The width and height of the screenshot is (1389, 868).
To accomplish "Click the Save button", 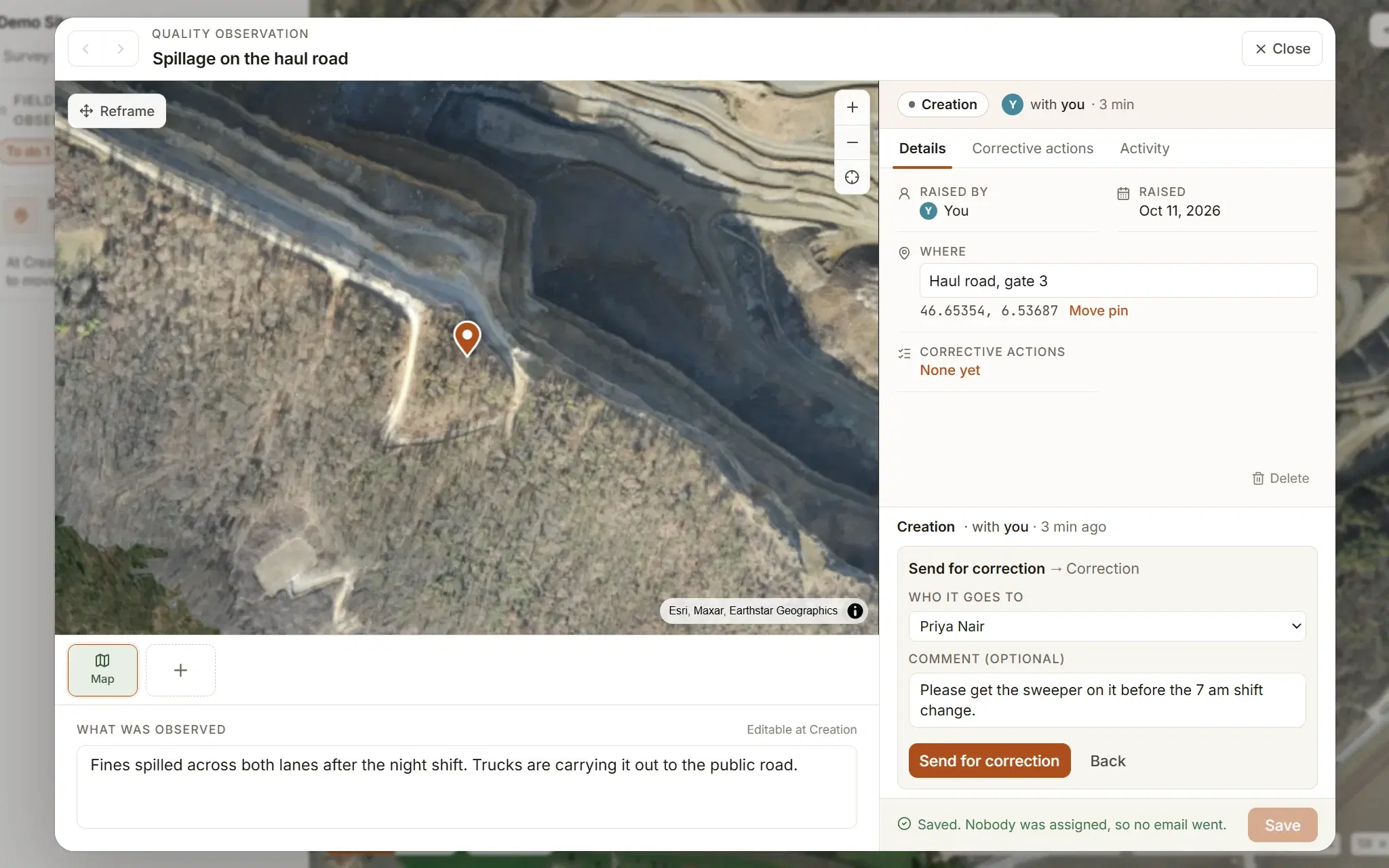I will tap(1282, 825).
